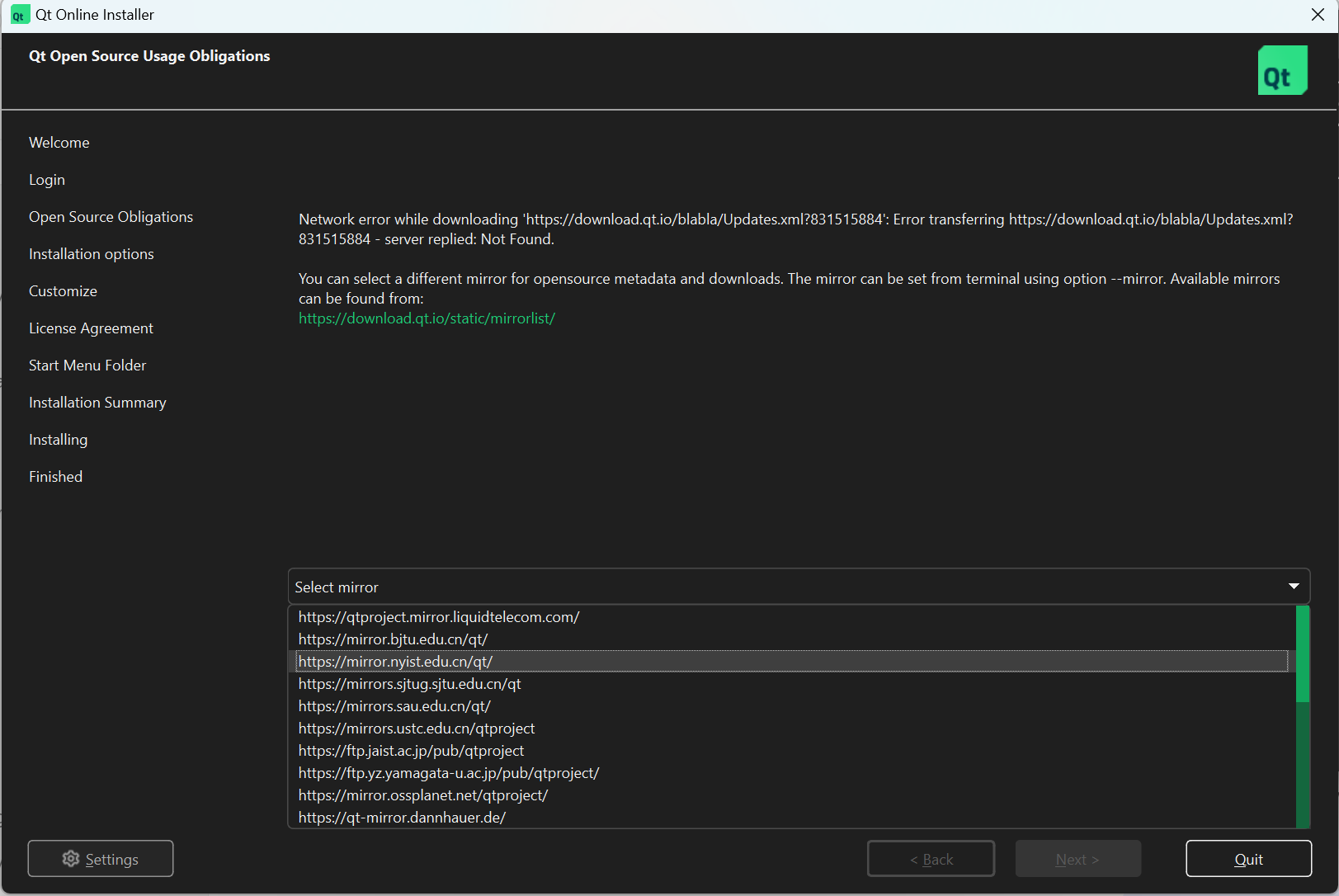Click the Qt Online Installer title icon
The width and height of the screenshot is (1339, 896).
[x=19, y=15]
